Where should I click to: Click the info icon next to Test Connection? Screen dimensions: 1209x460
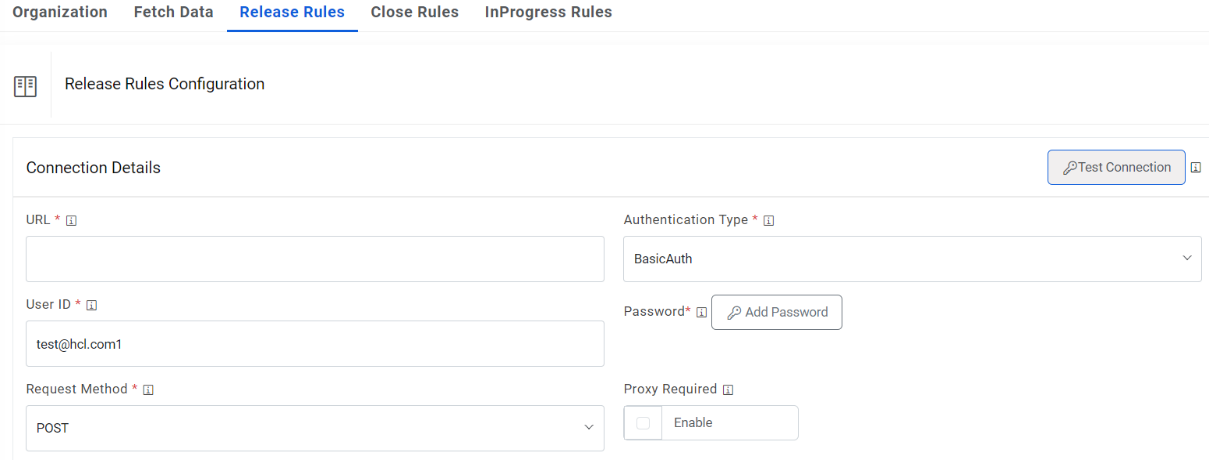(1196, 168)
